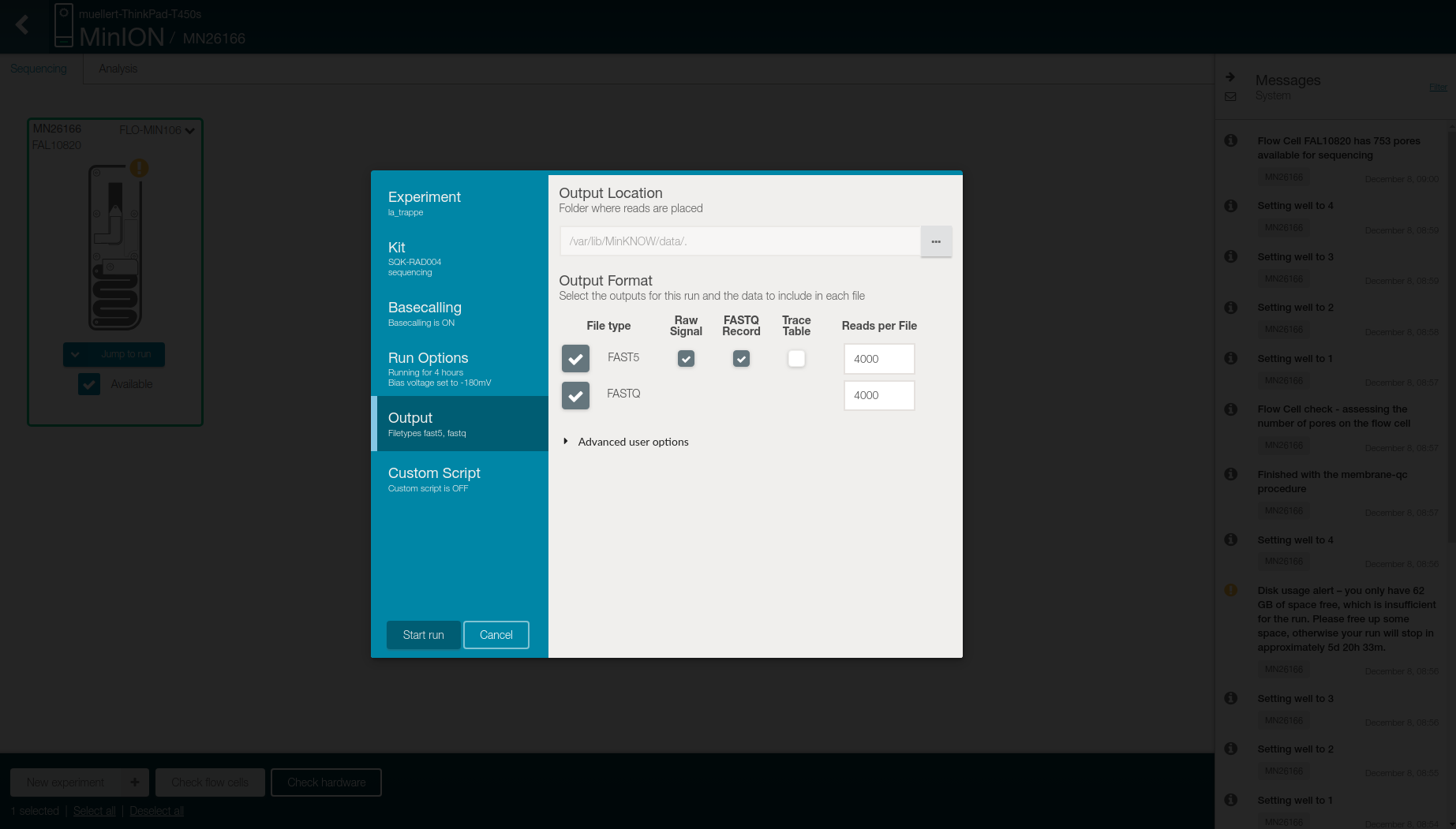The height and width of the screenshot is (829, 1456).
Task: Click the disk usage alert warning icon
Action: pos(1230,590)
